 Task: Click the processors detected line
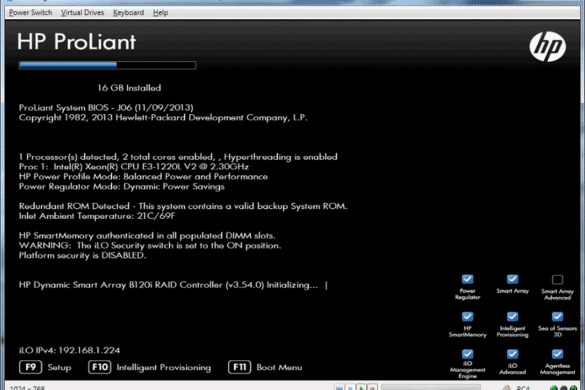(178, 157)
